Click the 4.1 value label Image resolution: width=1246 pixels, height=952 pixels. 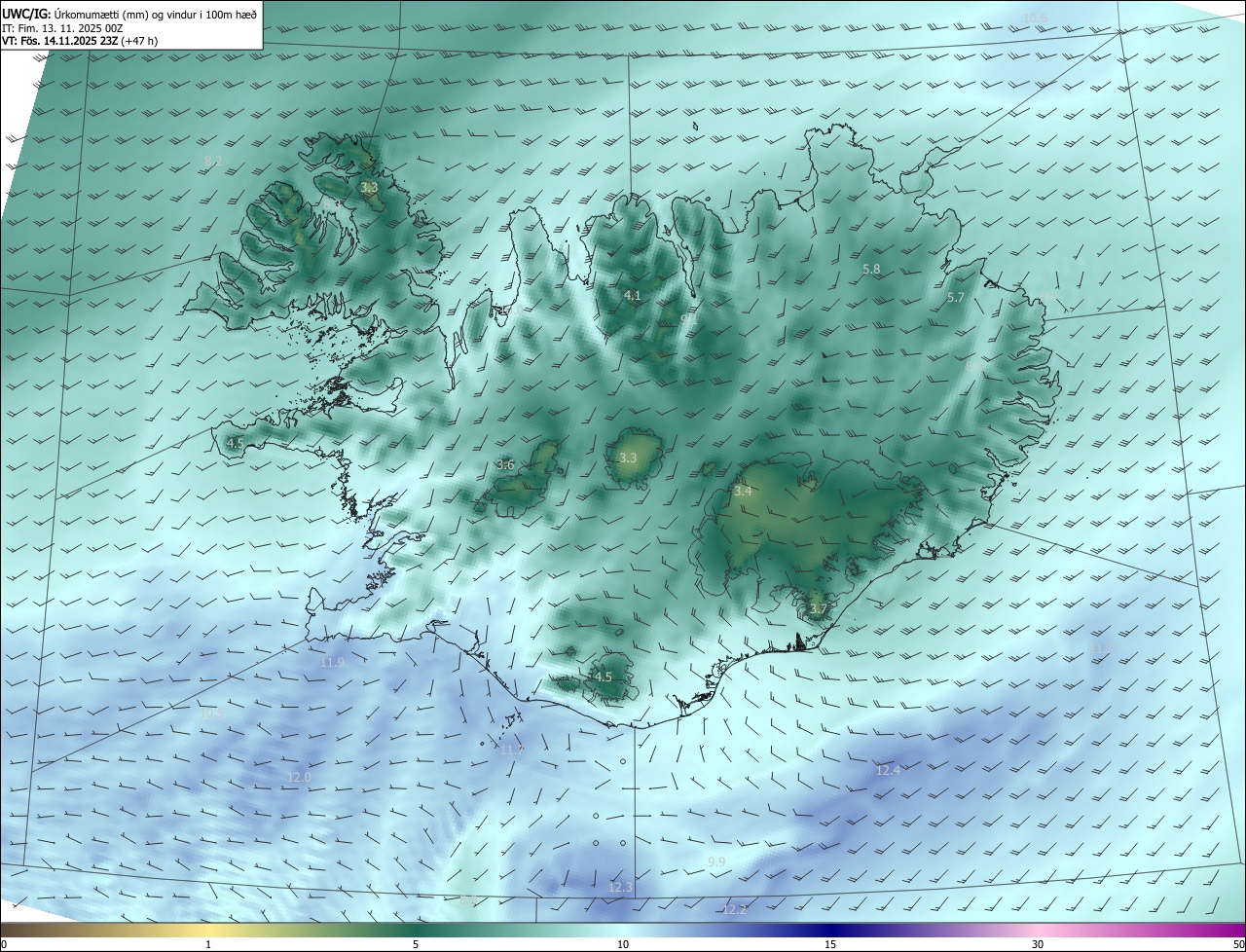[633, 295]
